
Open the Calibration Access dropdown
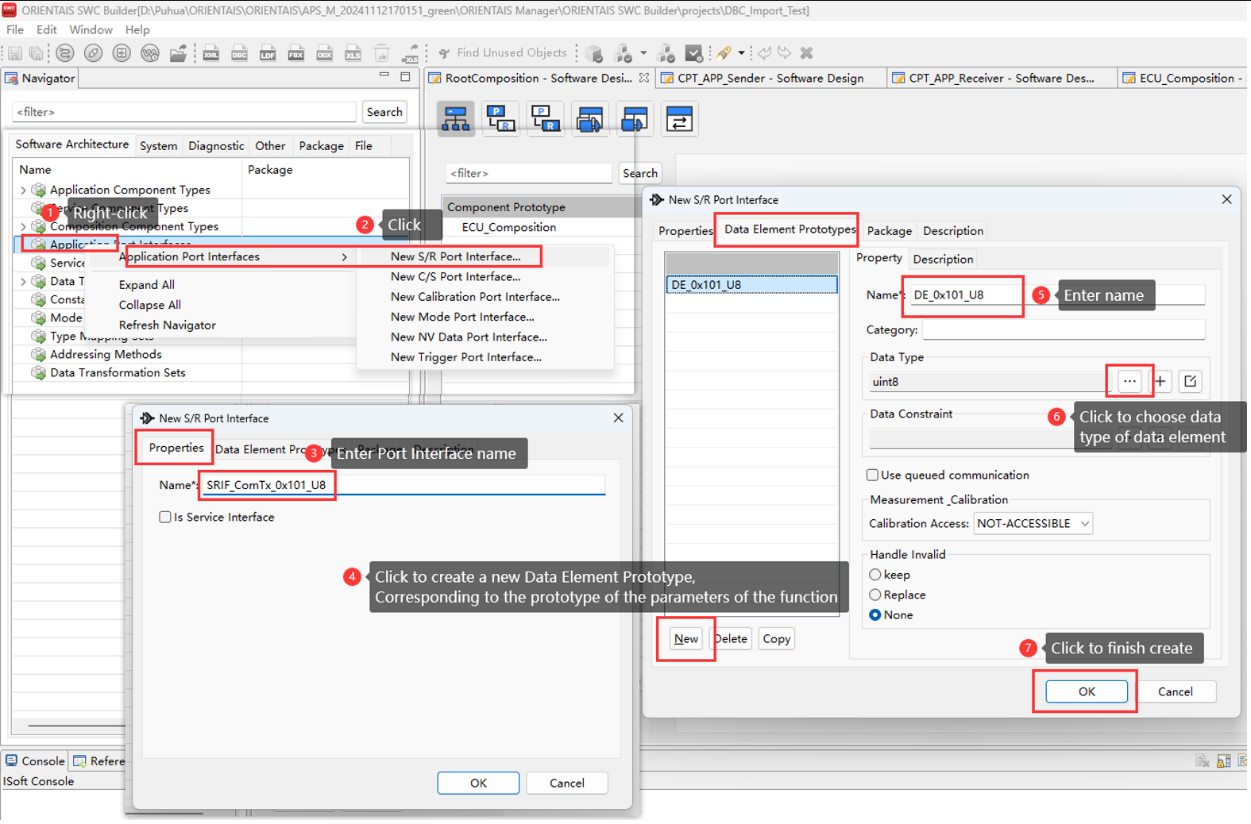[1033, 524]
